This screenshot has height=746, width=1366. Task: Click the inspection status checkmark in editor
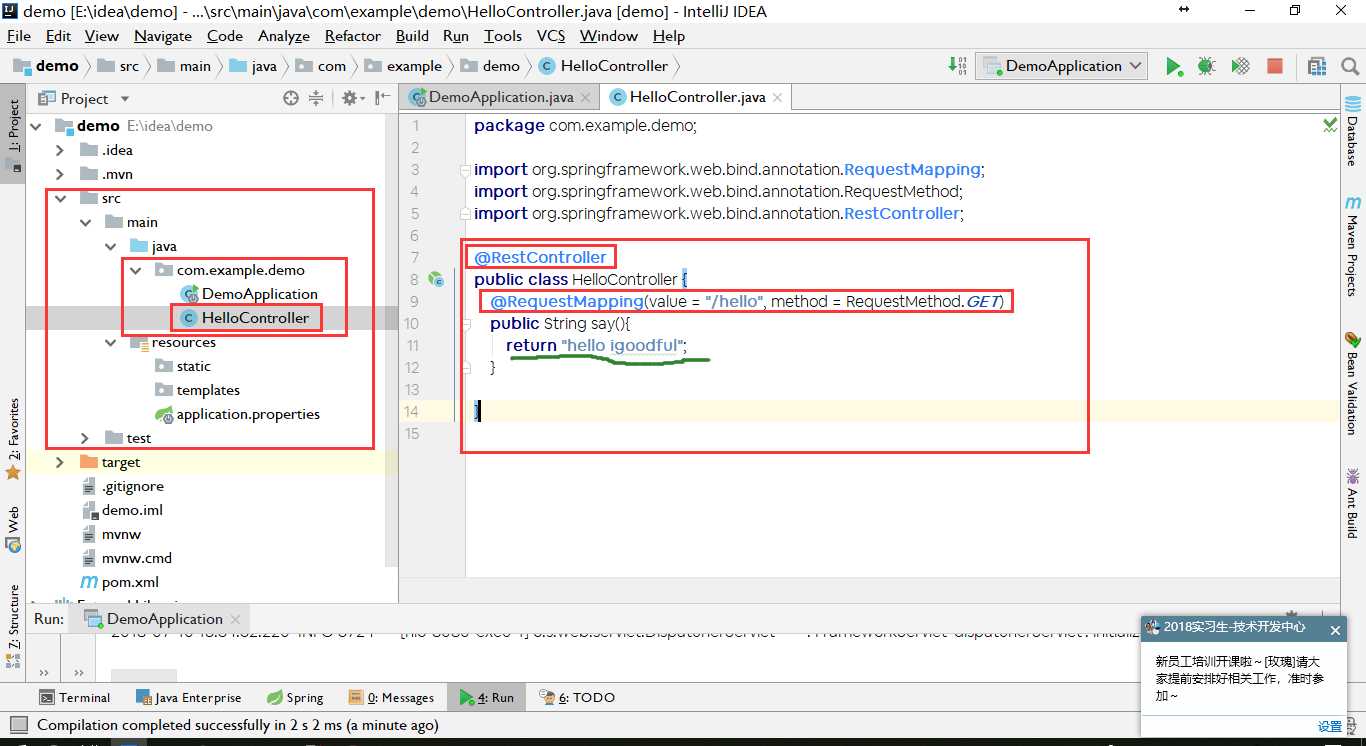point(1330,126)
